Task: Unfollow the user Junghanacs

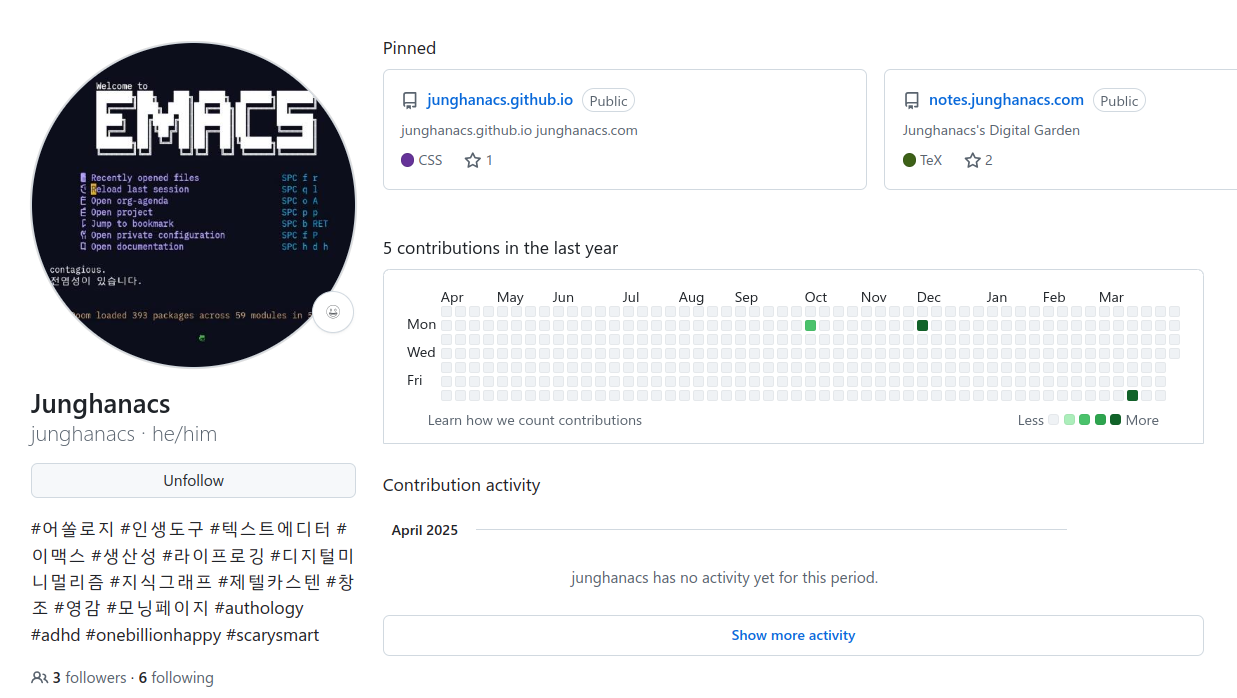Action: pos(193,480)
